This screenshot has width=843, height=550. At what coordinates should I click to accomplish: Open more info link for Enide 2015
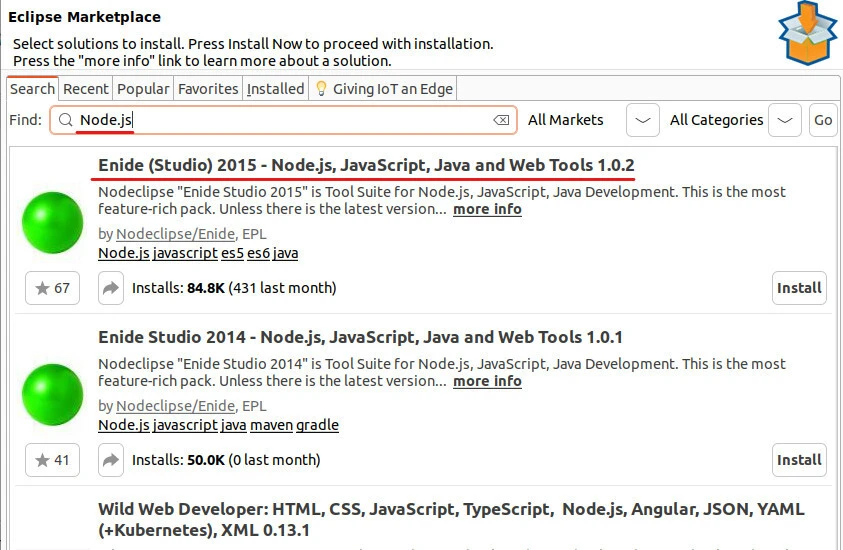tap(487, 209)
